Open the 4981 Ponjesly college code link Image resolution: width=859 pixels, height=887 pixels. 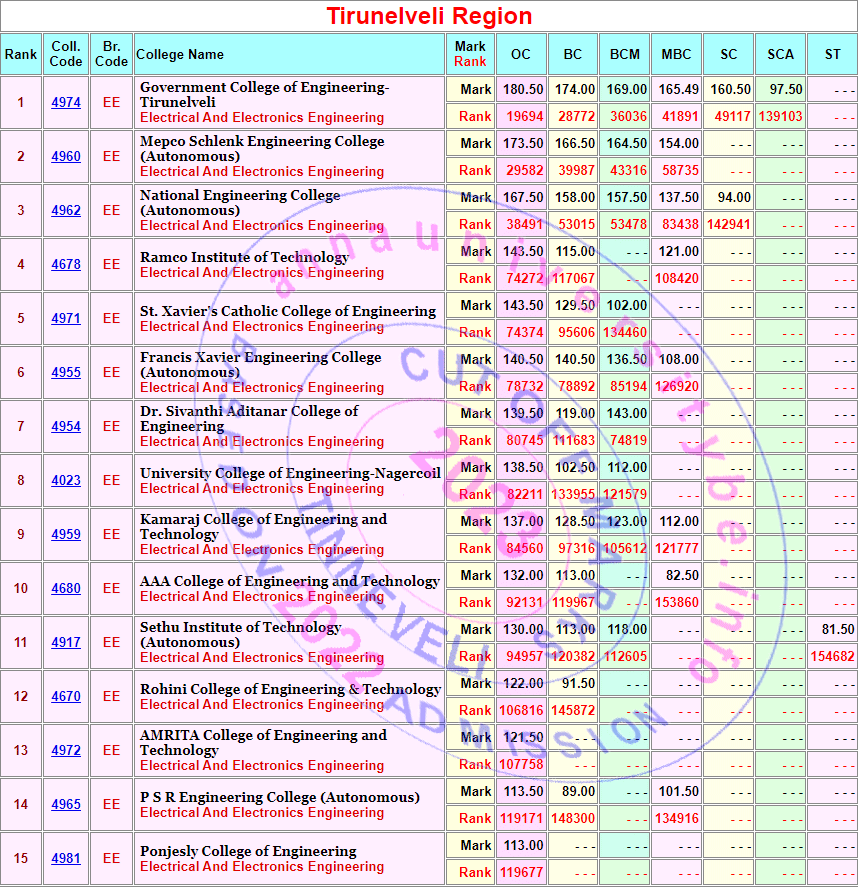66,859
